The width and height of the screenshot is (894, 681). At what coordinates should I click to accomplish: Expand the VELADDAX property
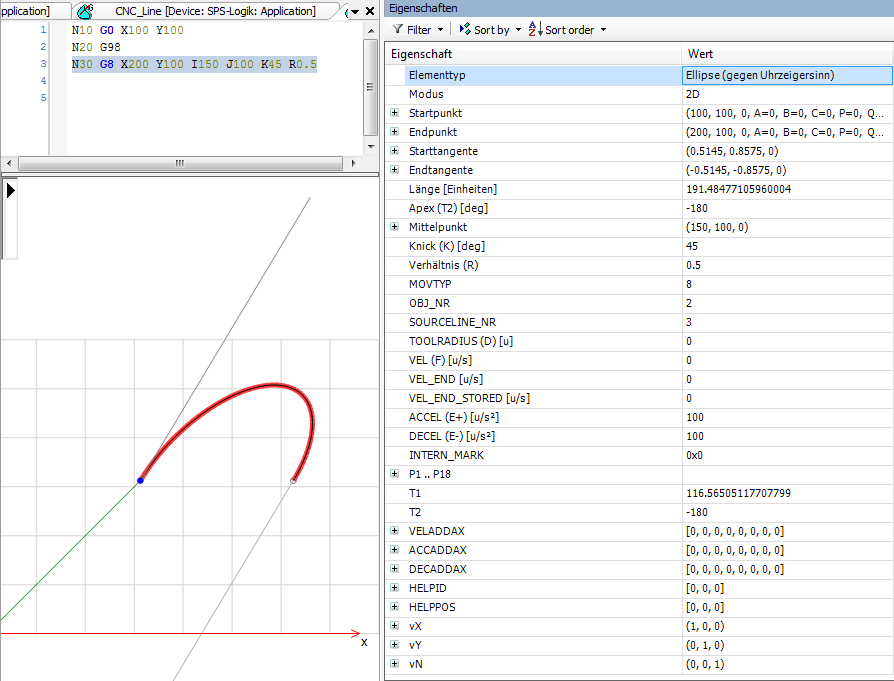tap(395, 531)
